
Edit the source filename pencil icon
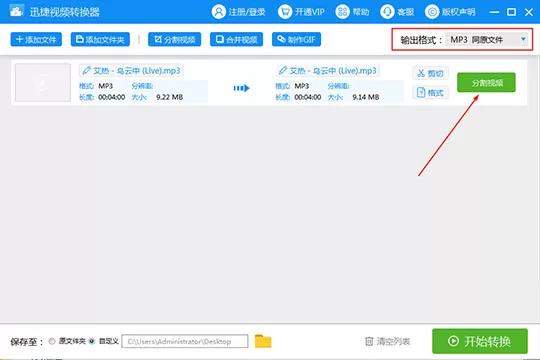pyautogui.click(x=86, y=70)
